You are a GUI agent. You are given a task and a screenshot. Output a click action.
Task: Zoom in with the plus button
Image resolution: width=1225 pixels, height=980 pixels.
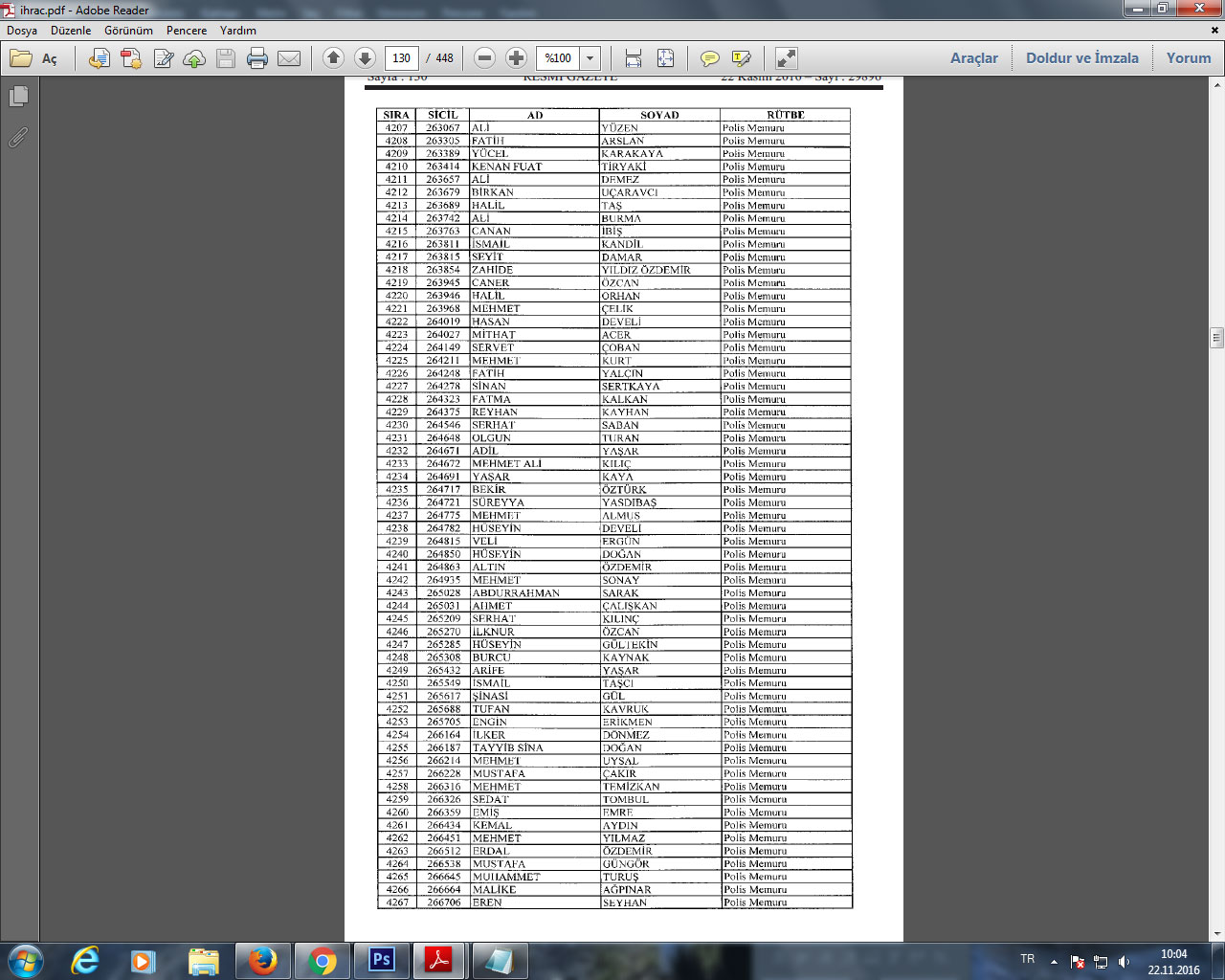[516, 58]
